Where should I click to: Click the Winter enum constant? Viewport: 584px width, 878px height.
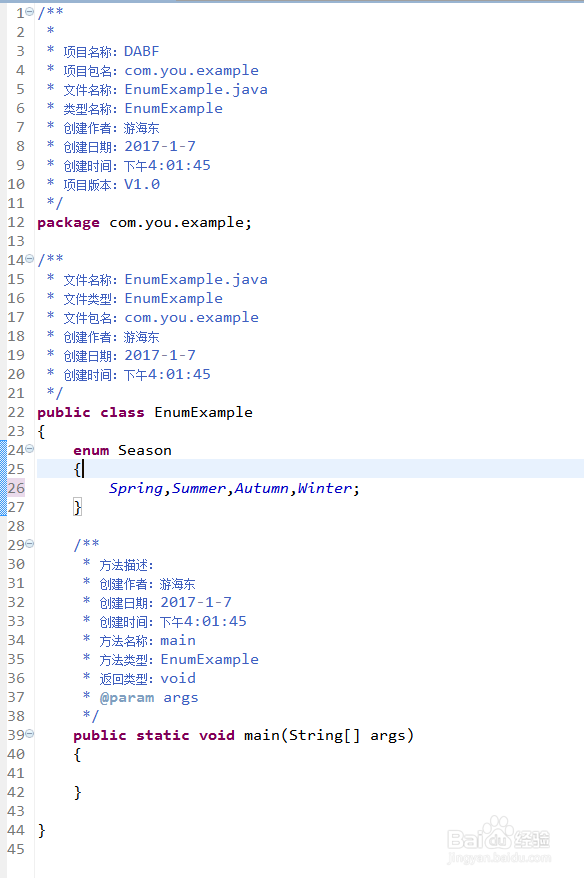[325, 488]
